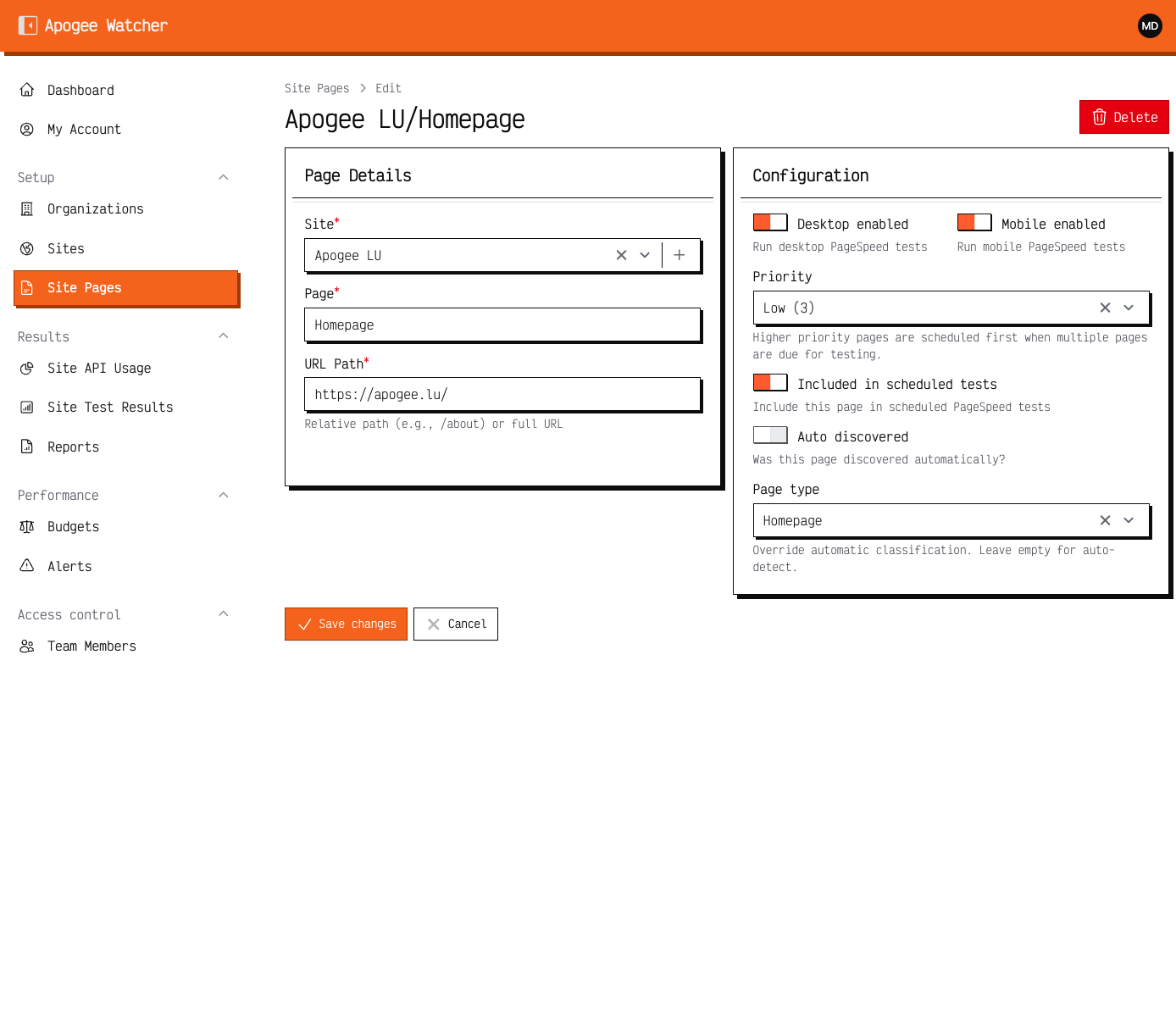1176x1032 pixels.
Task: Follow the Site Pages breadcrumb link
Action: [x=317, y=88]
